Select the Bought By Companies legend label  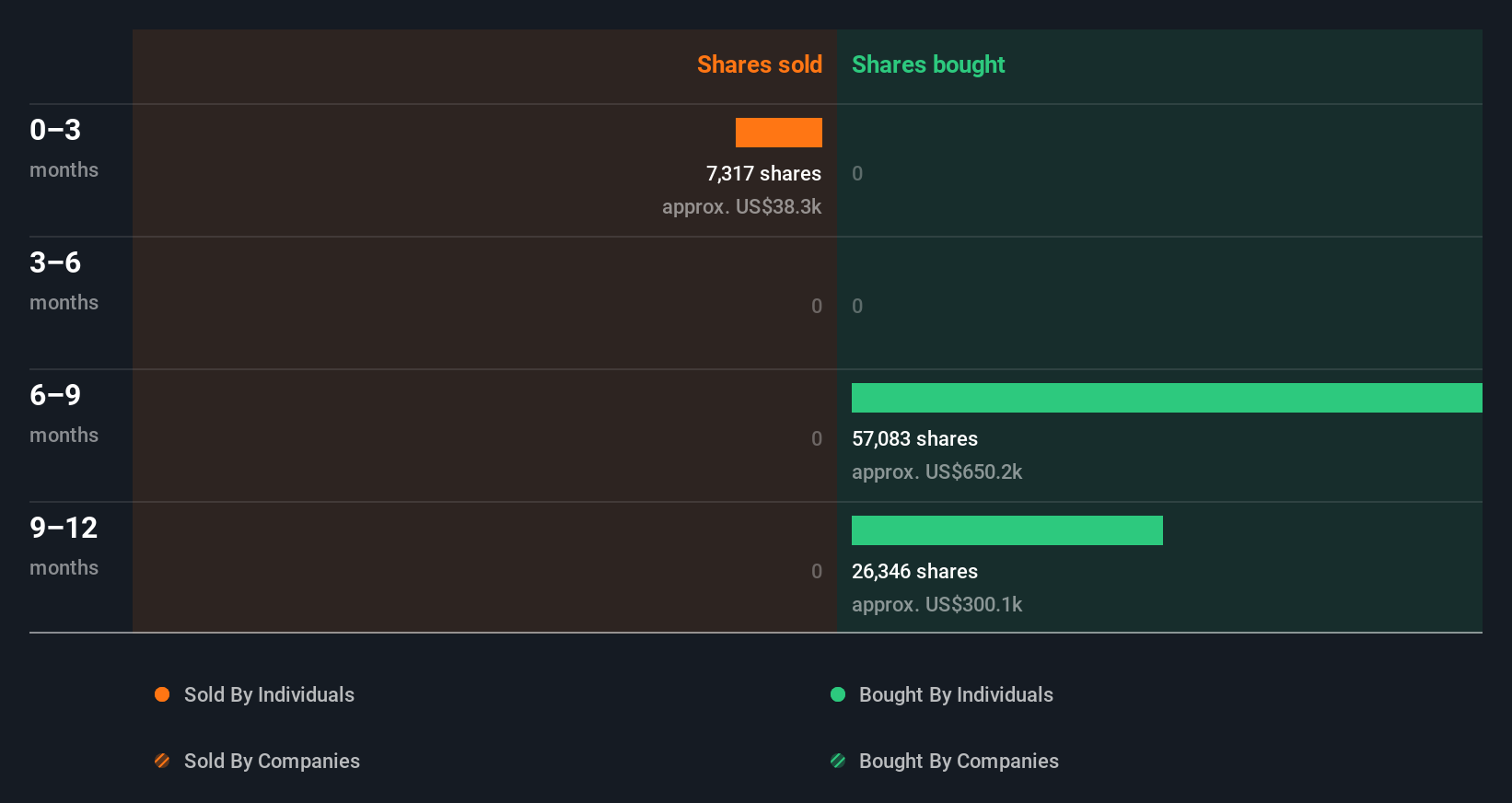(x=959, y=761)
